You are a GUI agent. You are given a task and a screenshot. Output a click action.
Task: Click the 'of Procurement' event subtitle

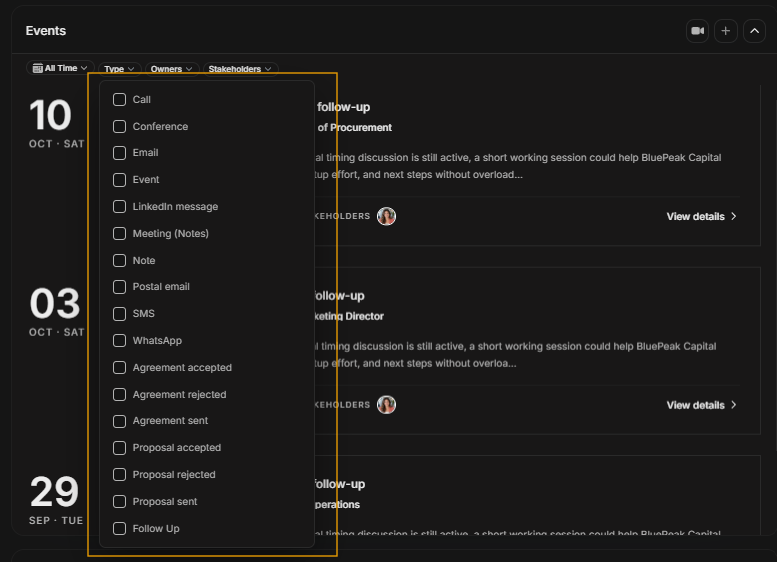(354, 127)
